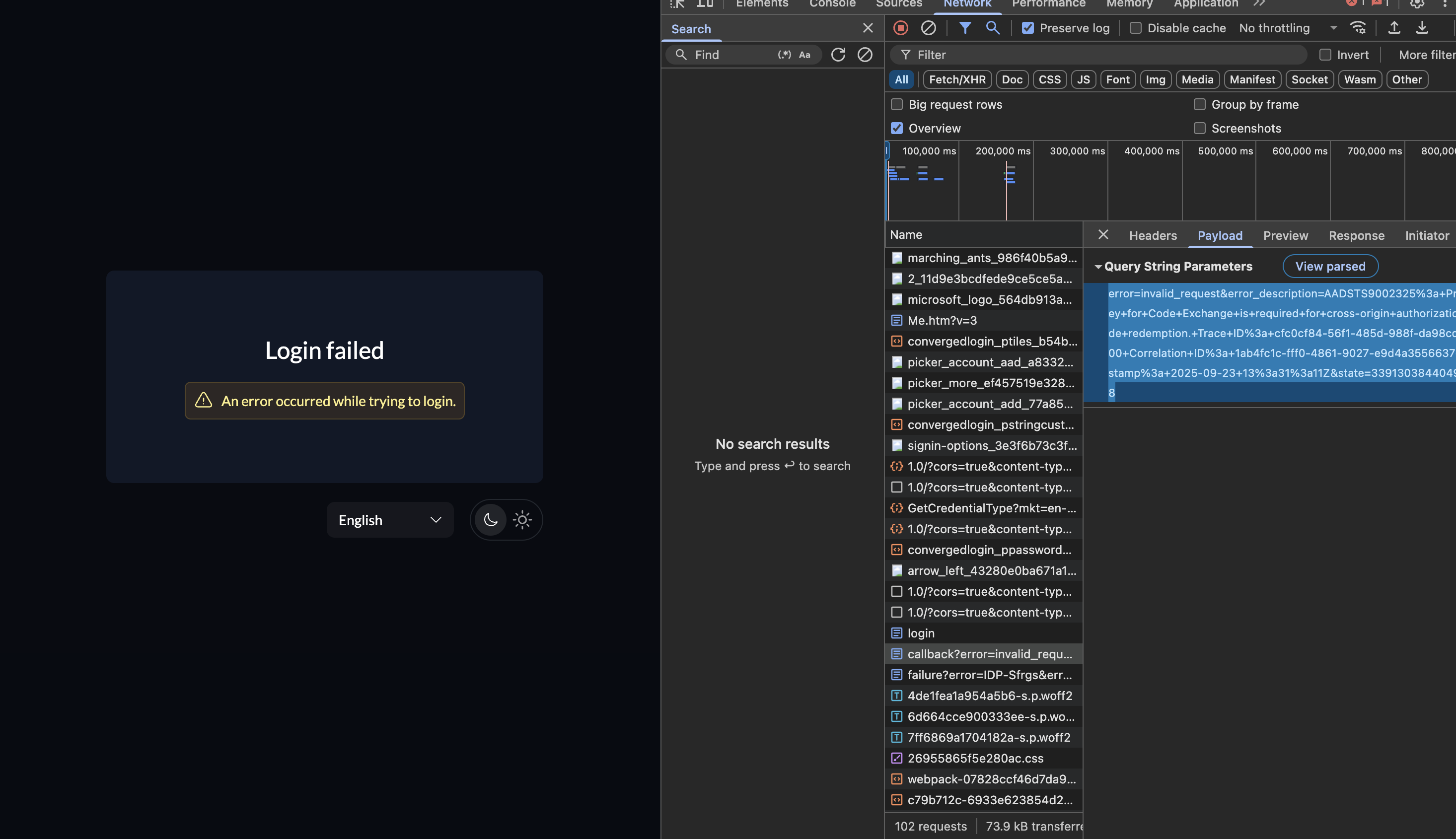Uncheck Preserve log checkbox
The image size is (1456, 839).
(x=1028, y=28)
